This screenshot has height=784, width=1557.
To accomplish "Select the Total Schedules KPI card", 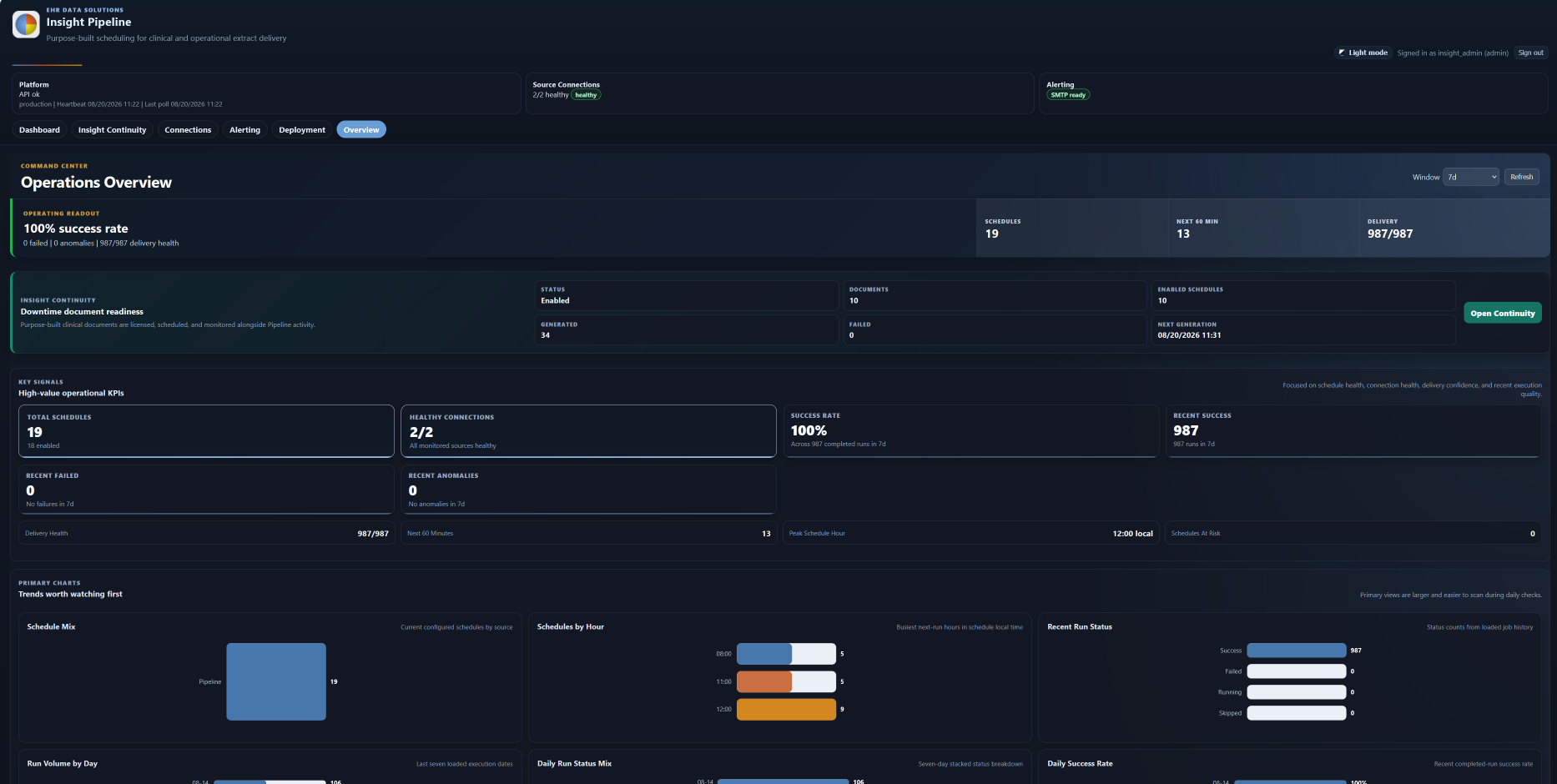I will [x=206, y=431].
